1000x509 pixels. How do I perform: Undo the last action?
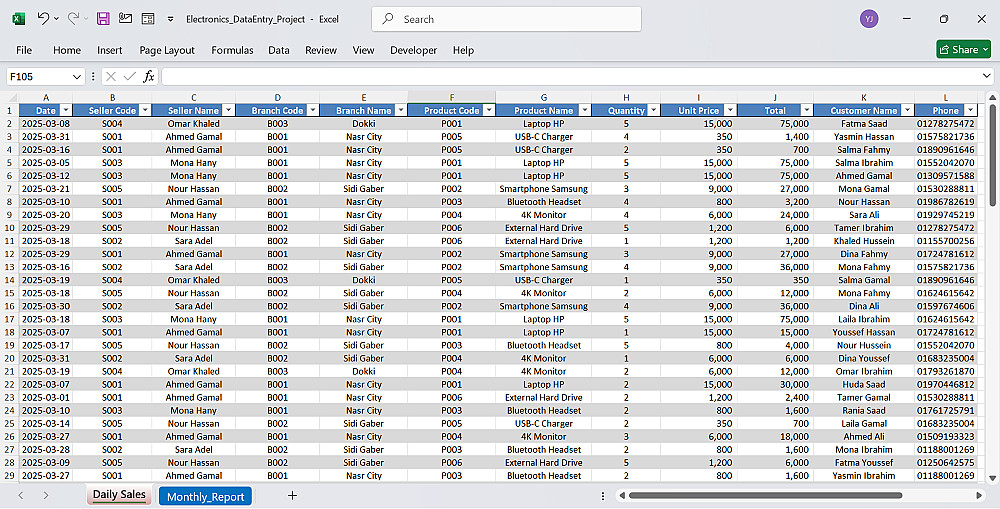tap(43, 18)
